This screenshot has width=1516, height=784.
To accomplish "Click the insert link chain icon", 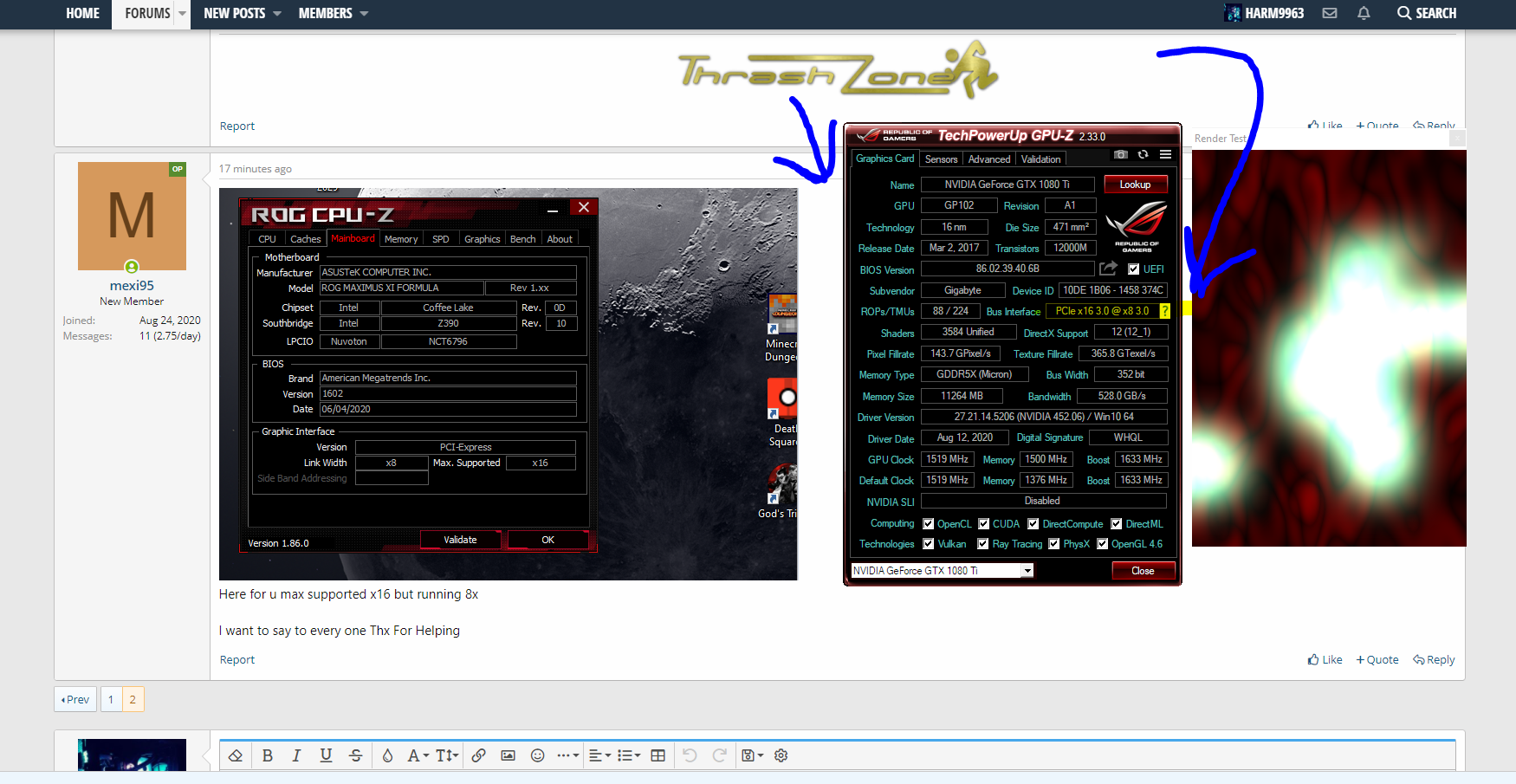I will click(x=478, y=755).
